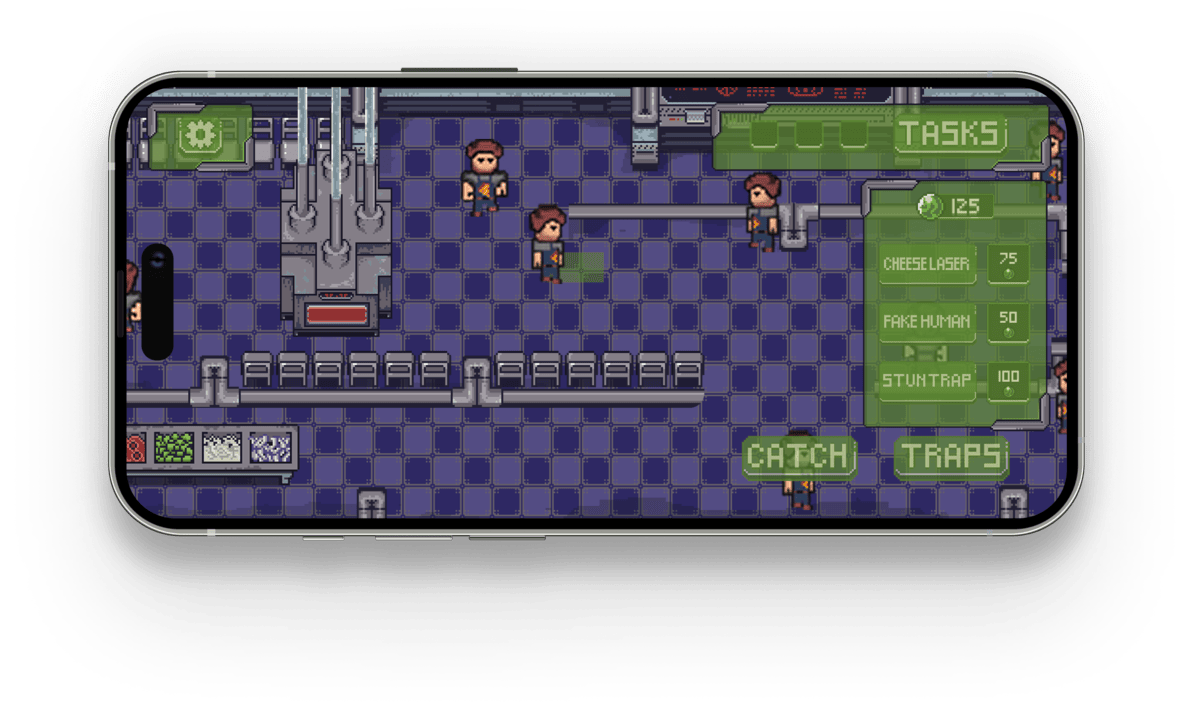Open the settings gear icon

coord(200,135)
